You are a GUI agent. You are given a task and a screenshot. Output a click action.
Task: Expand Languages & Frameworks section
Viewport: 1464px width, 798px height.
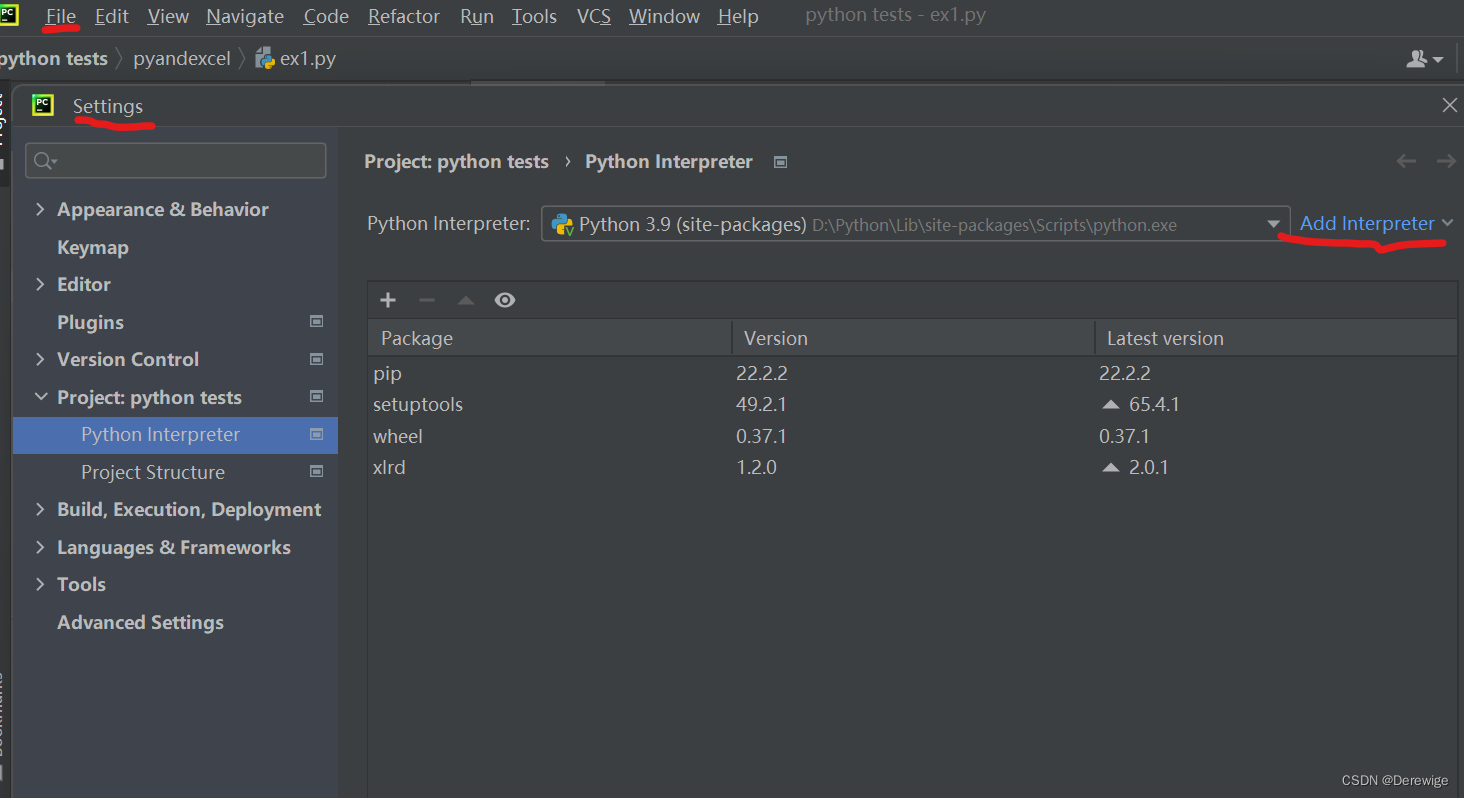click(x=40, y=547)
